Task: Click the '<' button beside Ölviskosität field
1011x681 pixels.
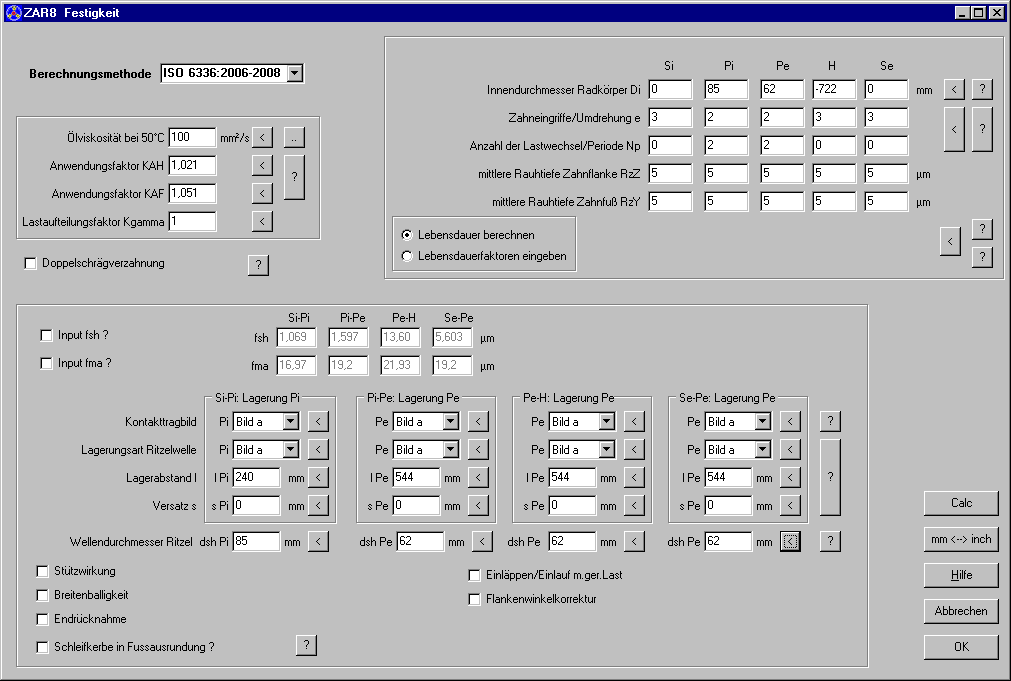Action: 262,137
